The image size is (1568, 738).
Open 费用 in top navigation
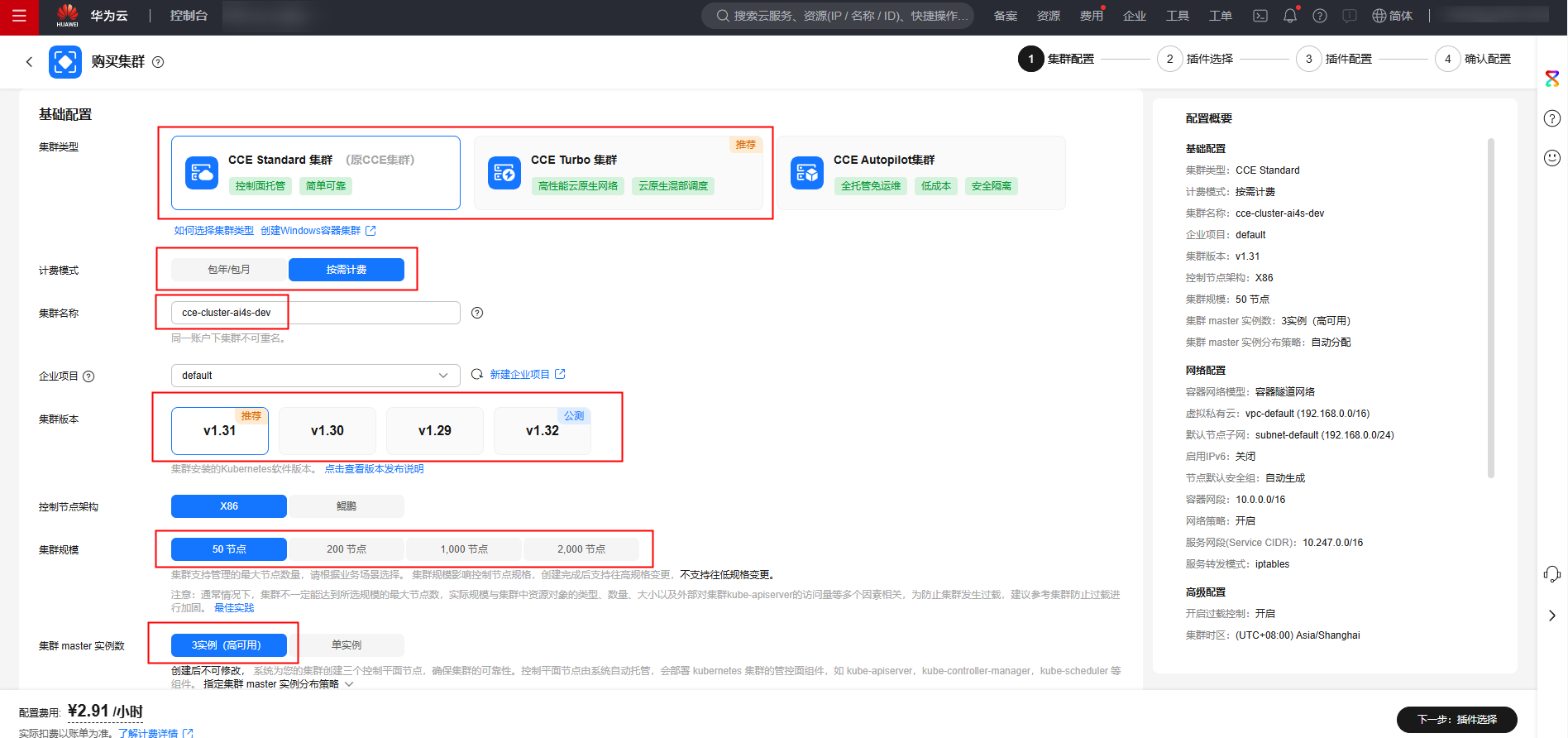click(1092, 16)
